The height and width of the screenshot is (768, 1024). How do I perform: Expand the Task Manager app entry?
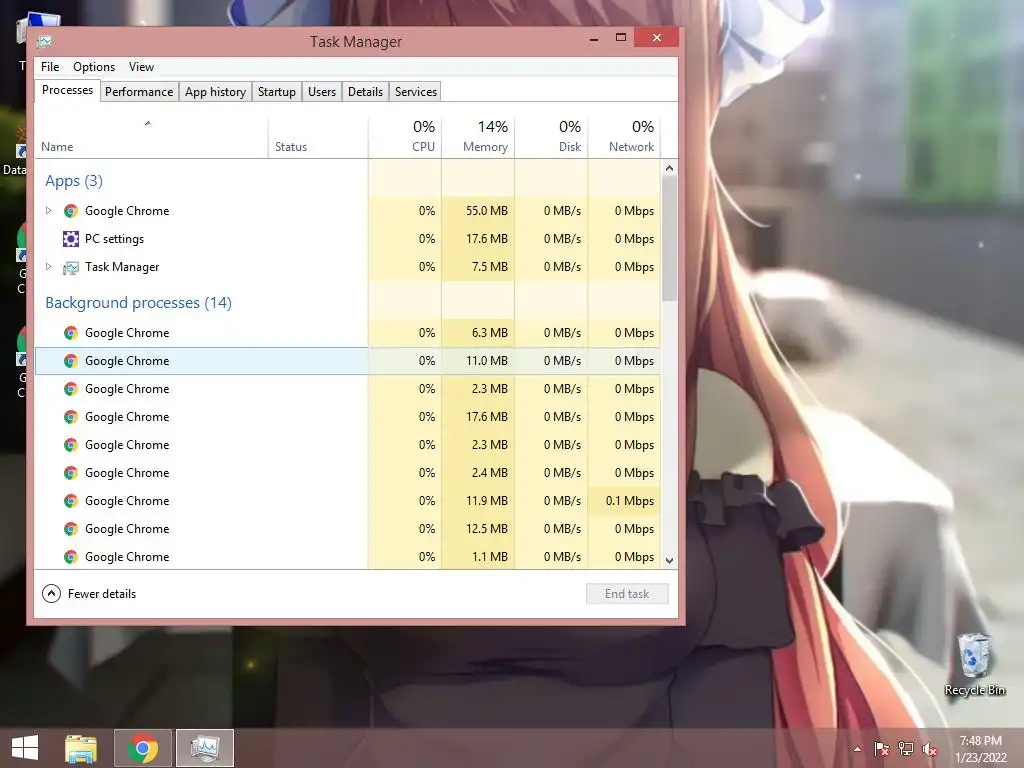tap(48, 266)
